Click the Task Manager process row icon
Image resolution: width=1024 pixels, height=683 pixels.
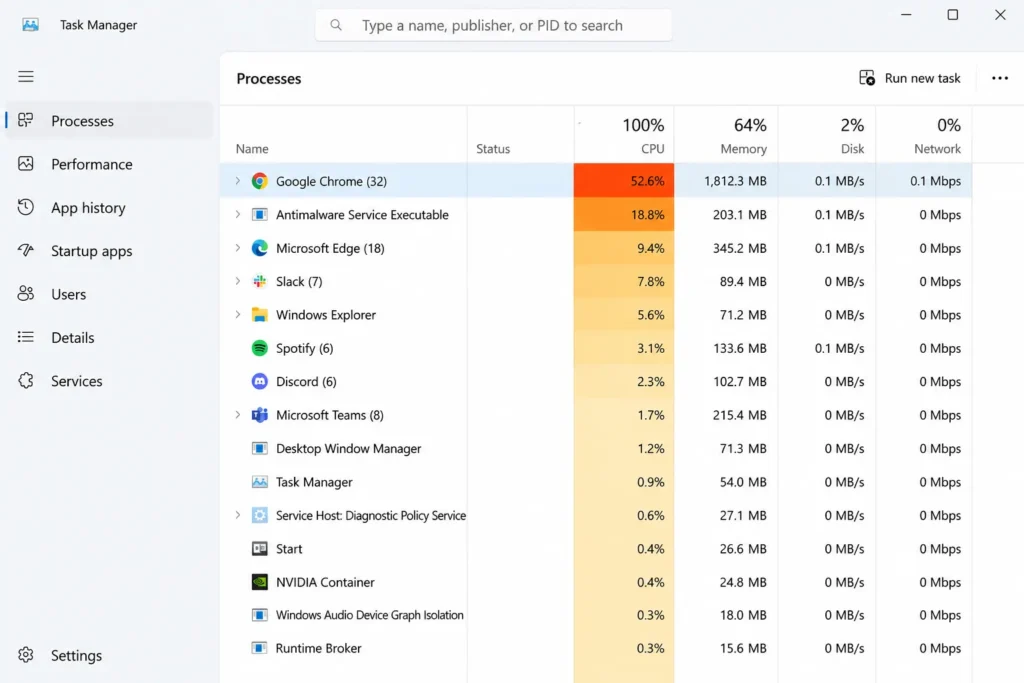tap(259, 482)
